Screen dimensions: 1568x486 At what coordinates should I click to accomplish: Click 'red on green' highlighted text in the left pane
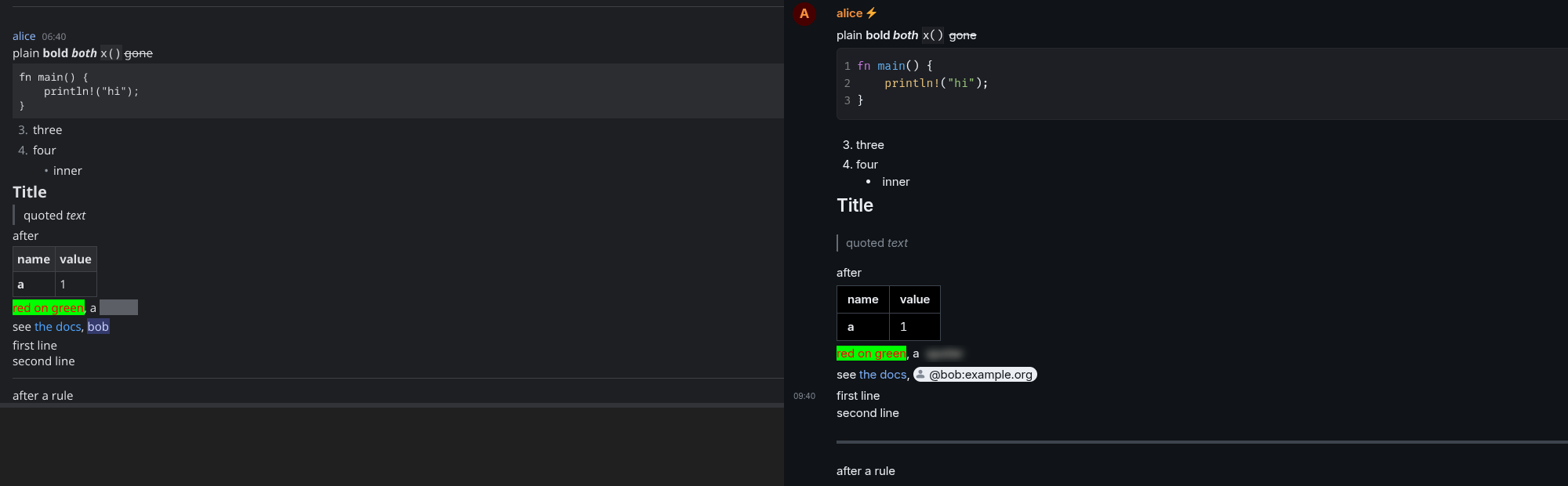point(49,307)
